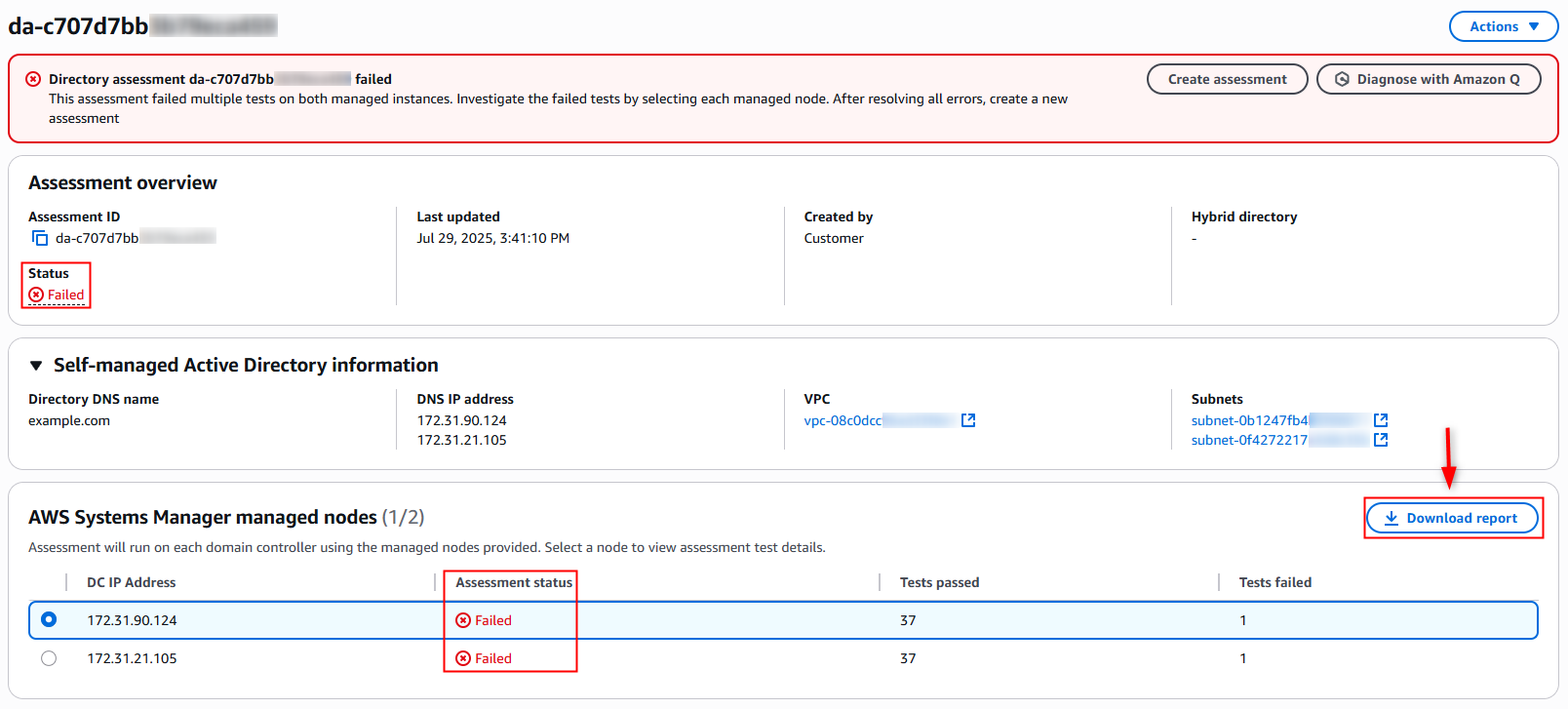This screenshot has width=1568, height=709.
Task: Open the subnet-0f4272217 link
Action: (1279, 440)
